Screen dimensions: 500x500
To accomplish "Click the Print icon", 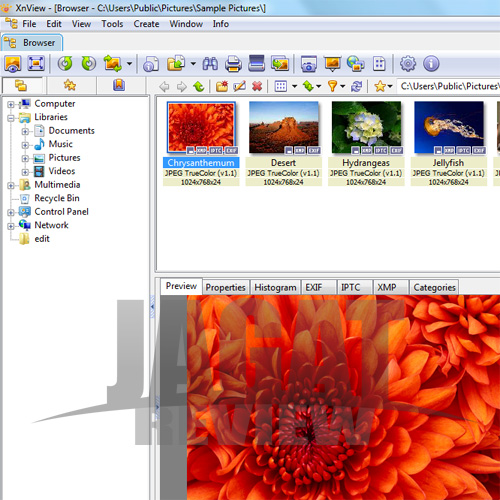I will point(233,63).
